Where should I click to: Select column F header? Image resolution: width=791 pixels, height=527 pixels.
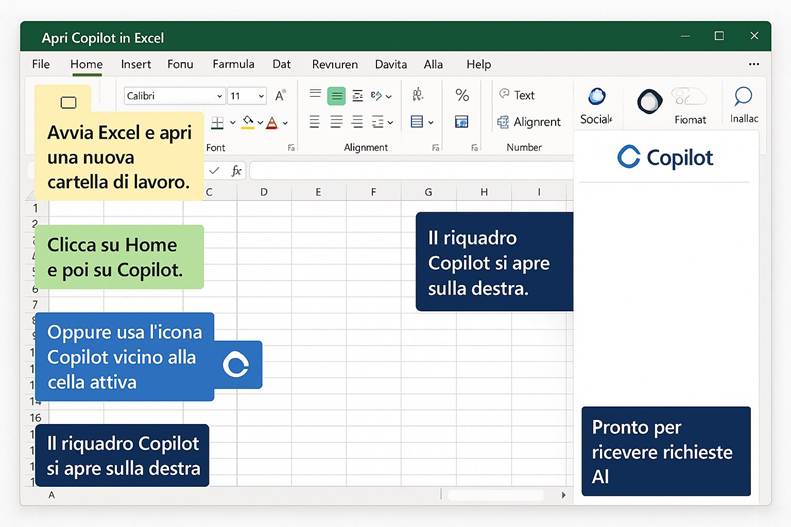373,192
